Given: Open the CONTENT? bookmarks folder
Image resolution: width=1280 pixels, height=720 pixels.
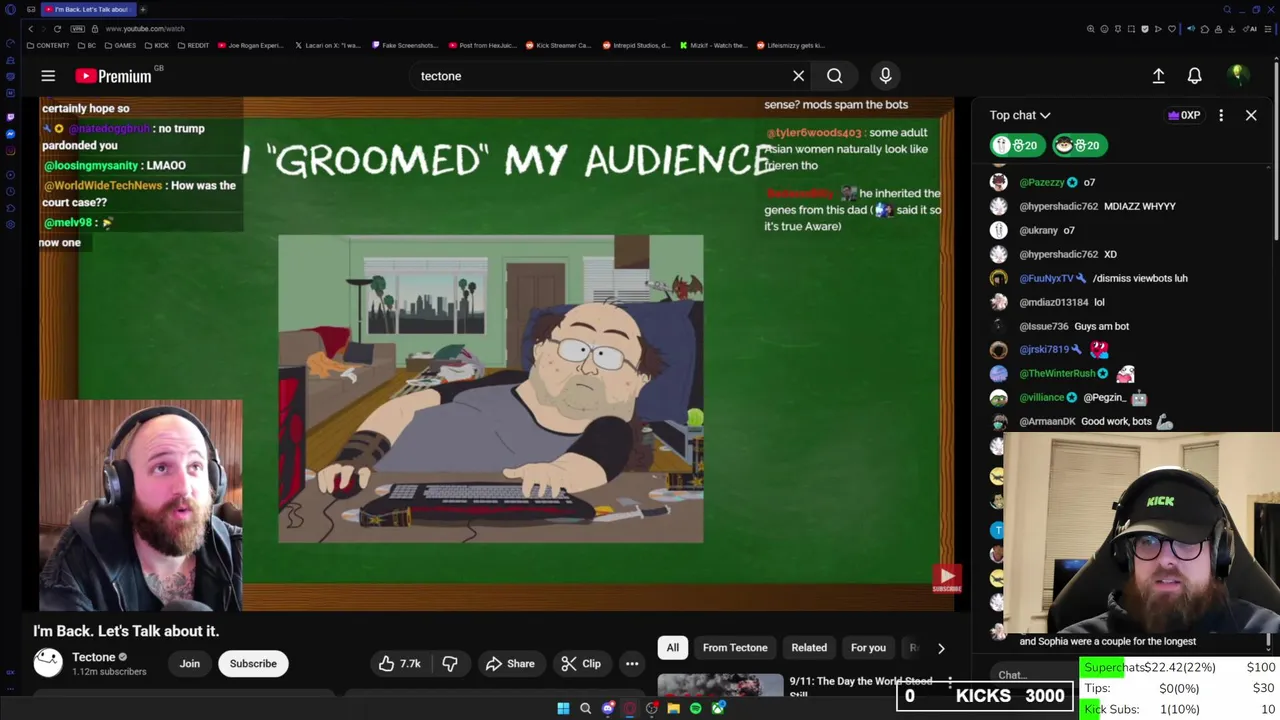Looking at the screenshot, I should [49, 45].
